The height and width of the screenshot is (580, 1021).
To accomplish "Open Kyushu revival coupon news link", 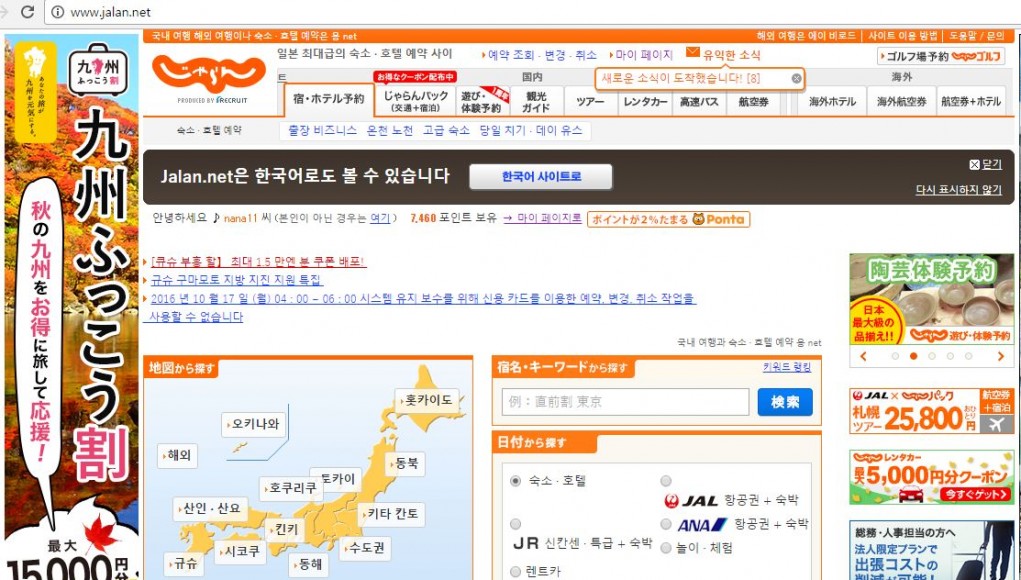I will [x=258, y=262].
